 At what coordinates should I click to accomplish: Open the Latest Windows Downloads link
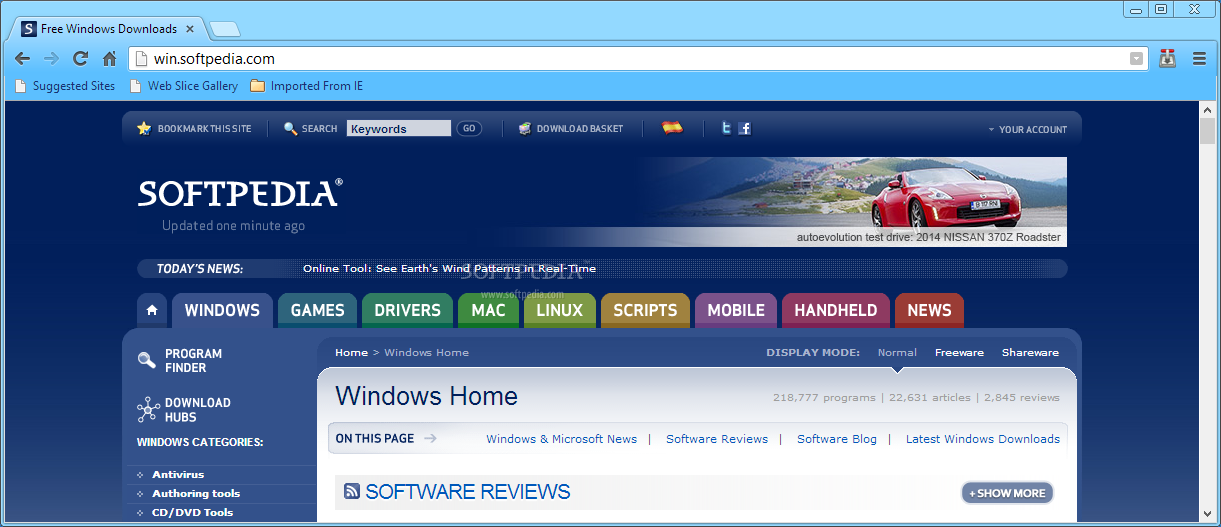point(983,439)
